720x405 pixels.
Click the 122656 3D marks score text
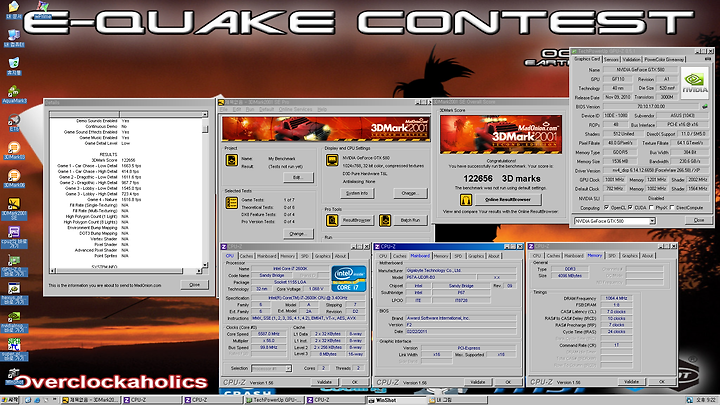click(x=501, y=179)
